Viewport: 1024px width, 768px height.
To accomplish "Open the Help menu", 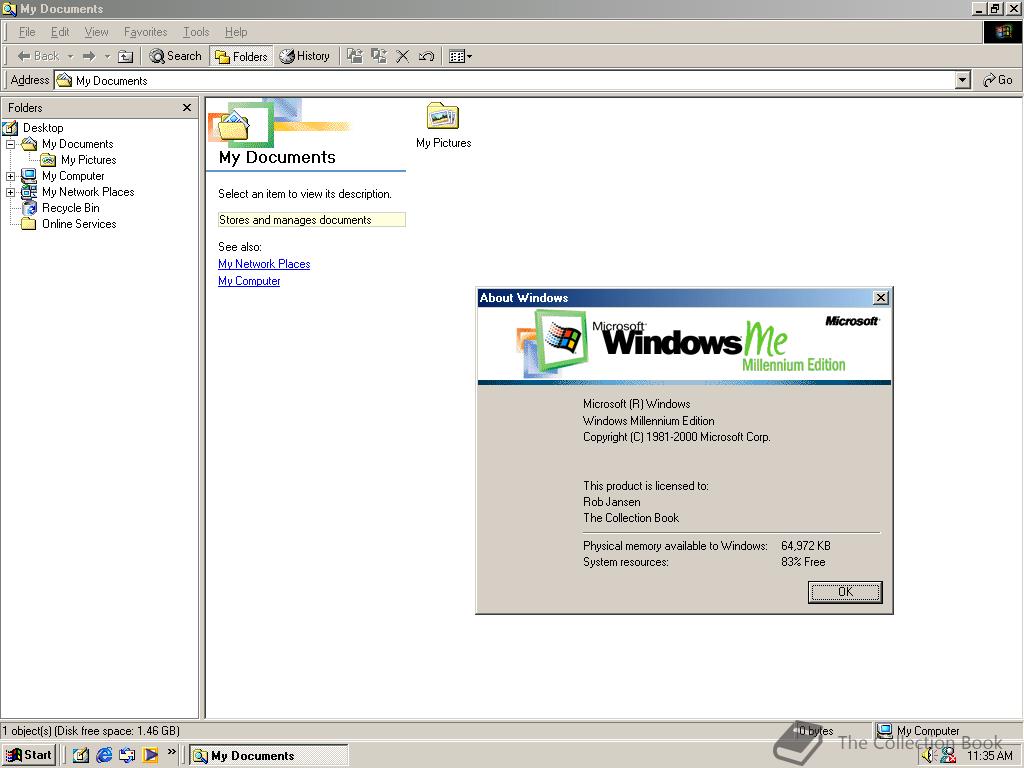I will pyautogui.click(x=236, y=32).
